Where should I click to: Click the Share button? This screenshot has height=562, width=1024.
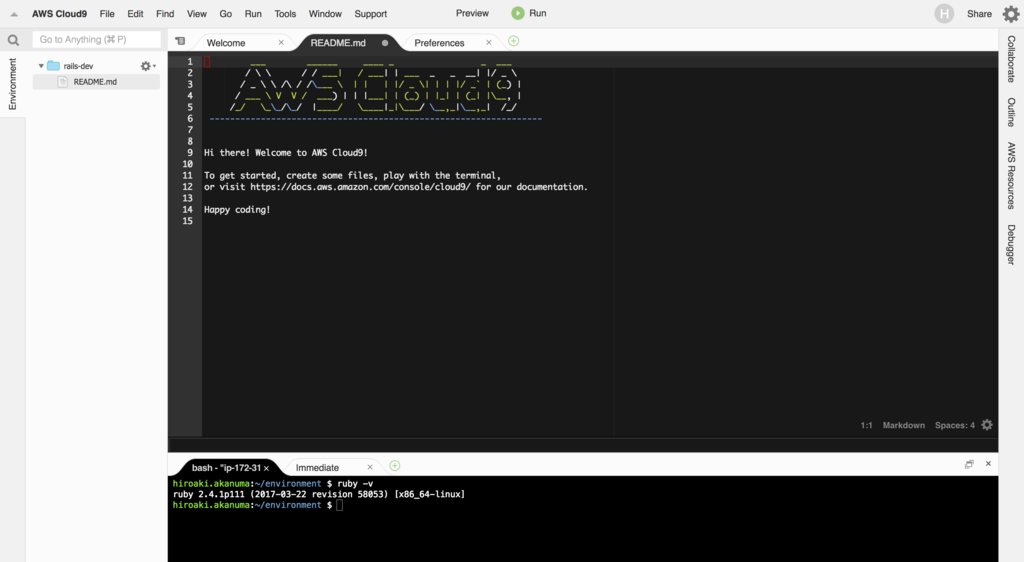[979, 14]
